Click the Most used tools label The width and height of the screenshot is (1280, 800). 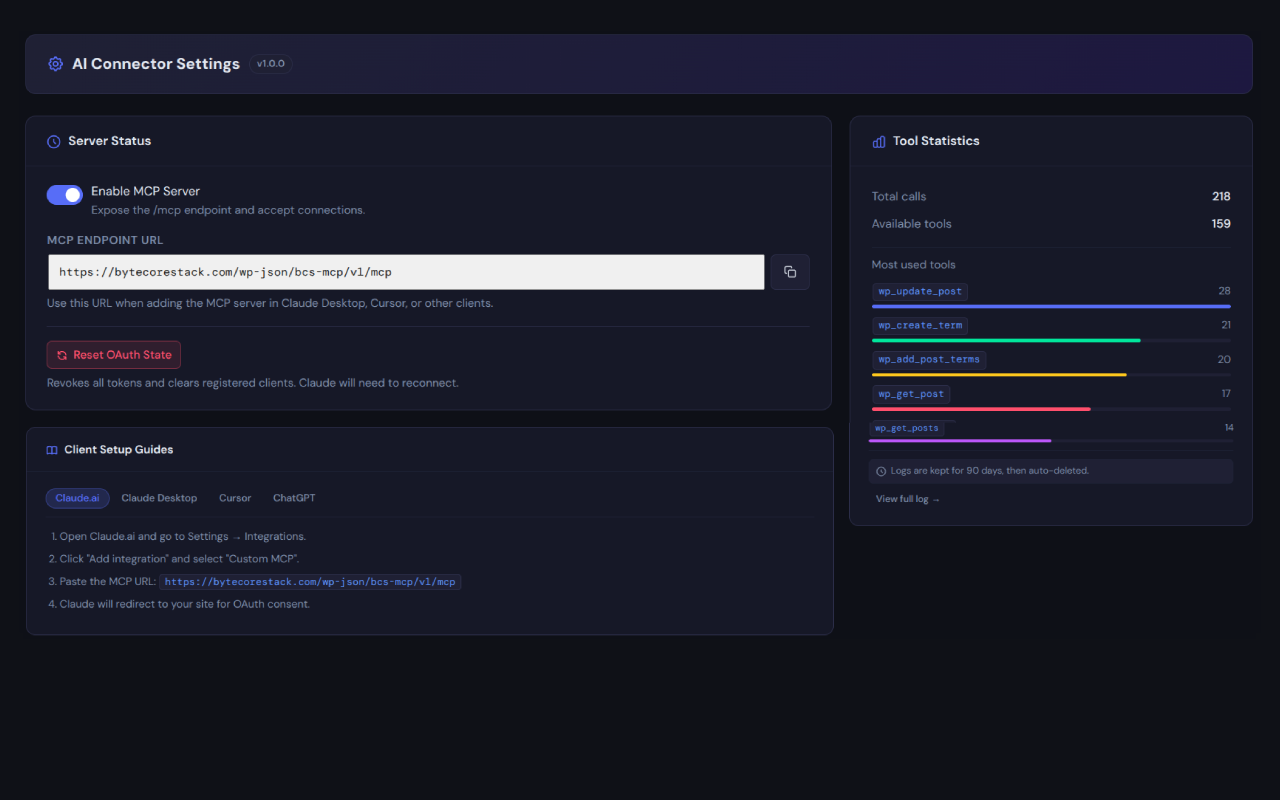click(914, 265)
